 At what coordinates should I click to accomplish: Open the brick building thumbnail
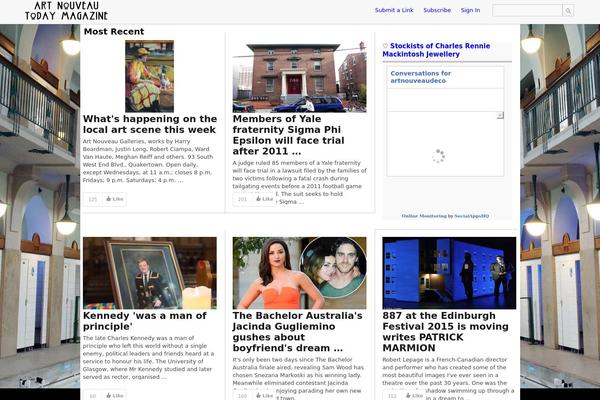click(x=299, y=76)
